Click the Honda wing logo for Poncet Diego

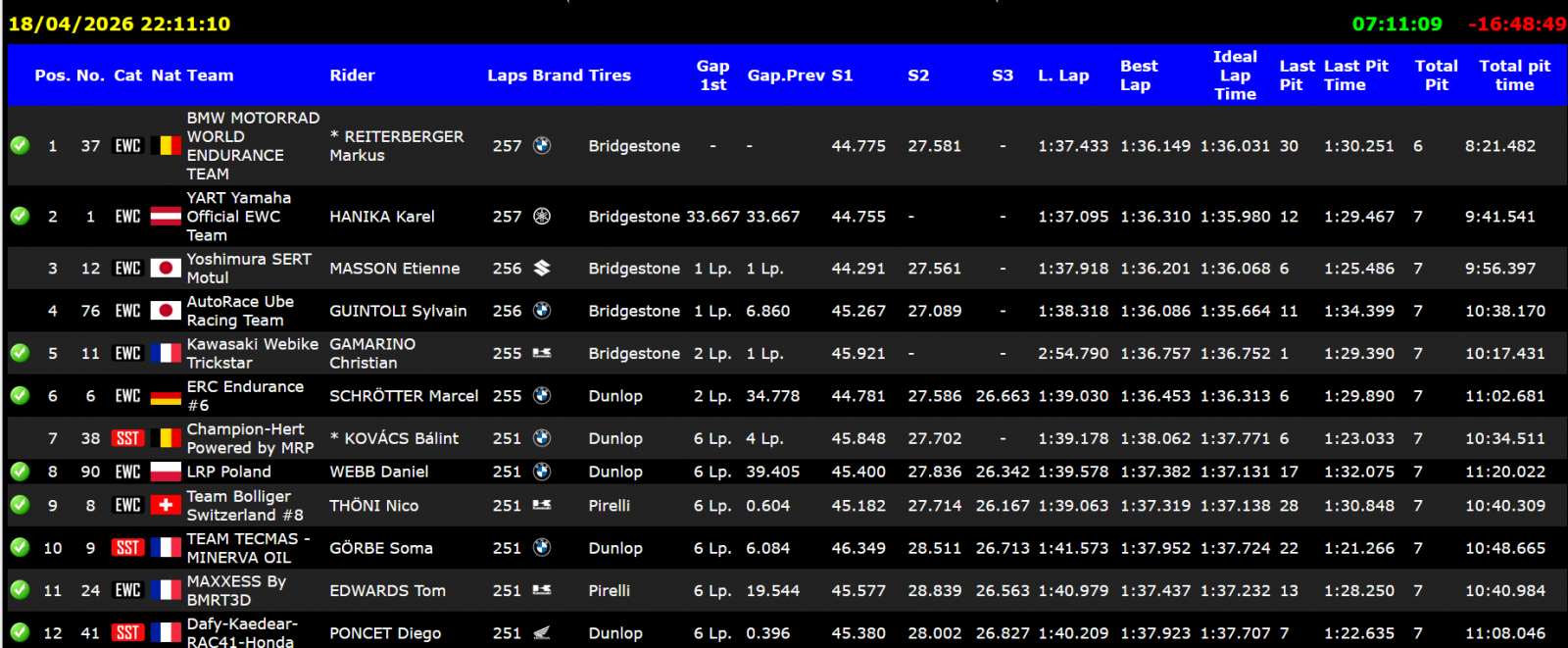pos(541,633)
